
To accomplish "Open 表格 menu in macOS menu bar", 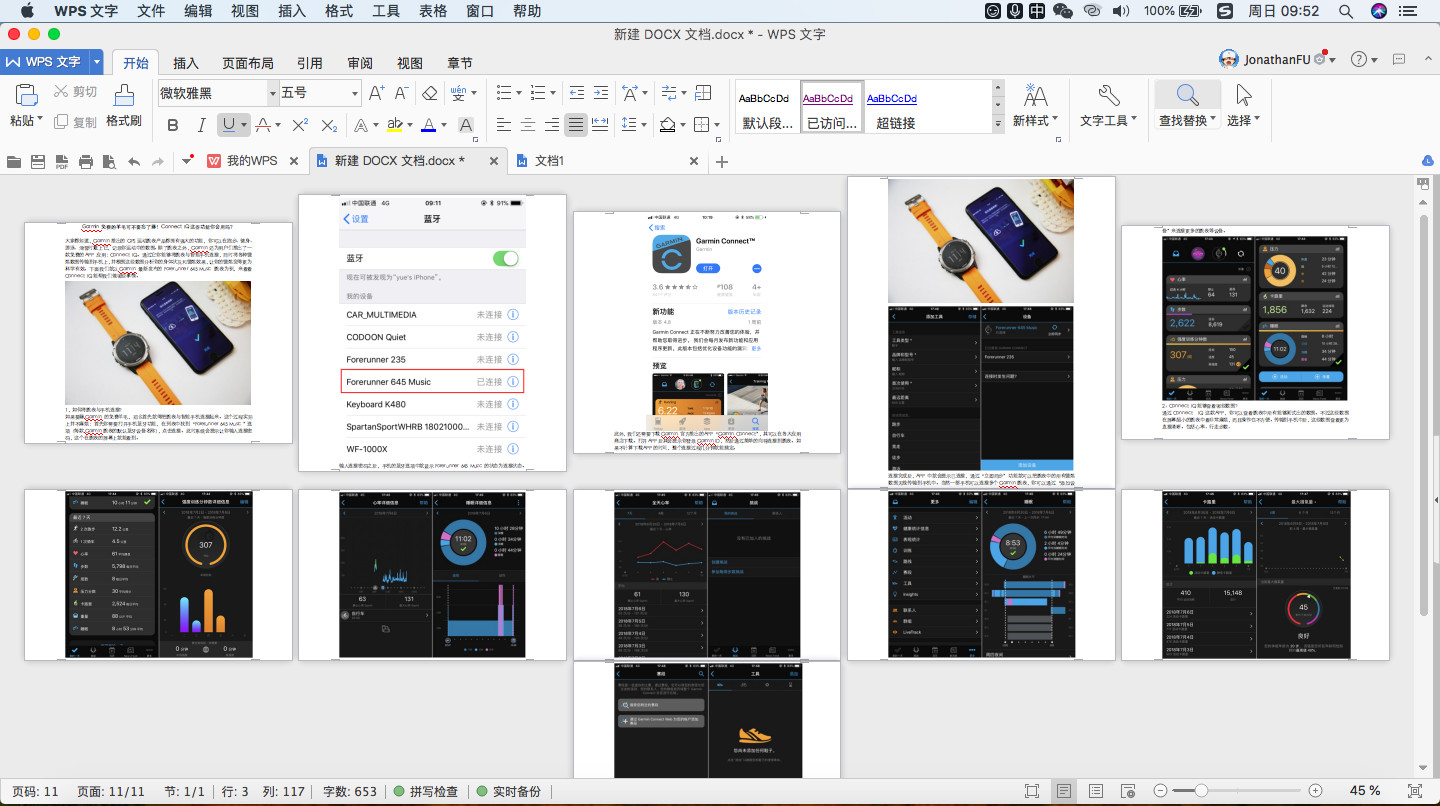I will pos(433,11).
